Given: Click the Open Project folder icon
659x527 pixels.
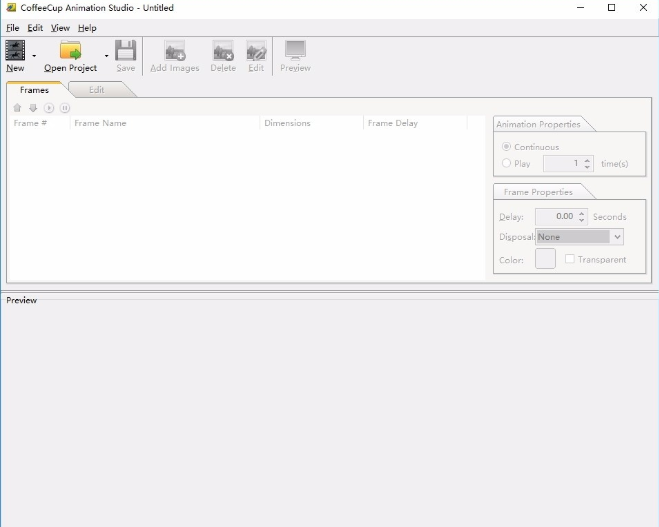Looking at the screenshot, I should (x=70, y=51).
